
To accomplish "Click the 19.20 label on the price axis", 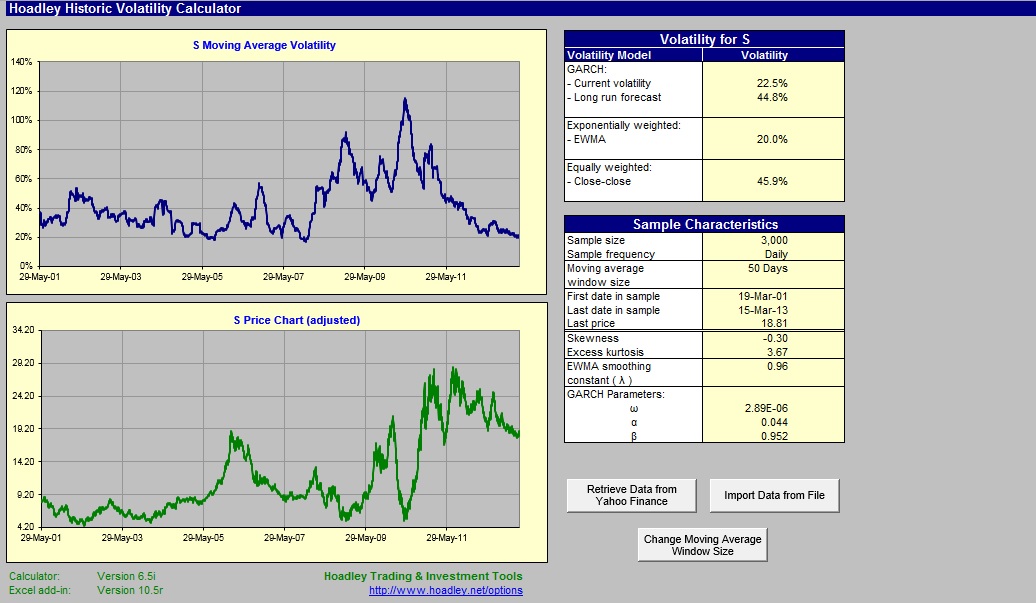I will tap(23, 429).
